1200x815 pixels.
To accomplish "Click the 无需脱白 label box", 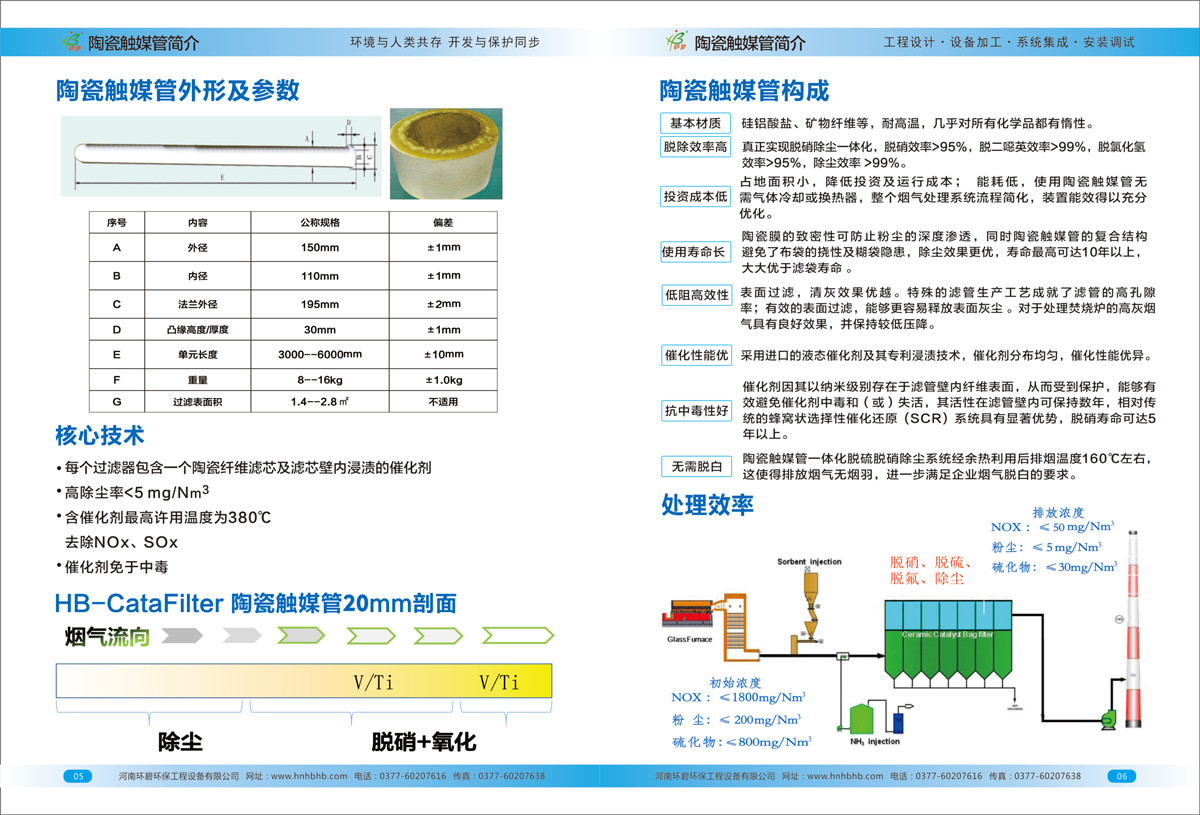I will [x=694, y=466].
